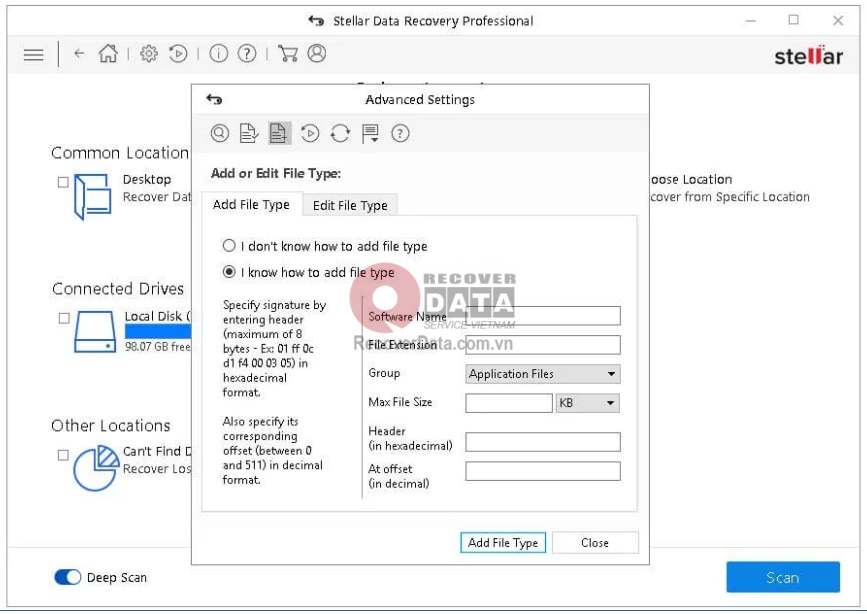The width and height of the screenshot is (867, 614).
Task: Go back using main toolbar arrow
Action: [79, 54]
